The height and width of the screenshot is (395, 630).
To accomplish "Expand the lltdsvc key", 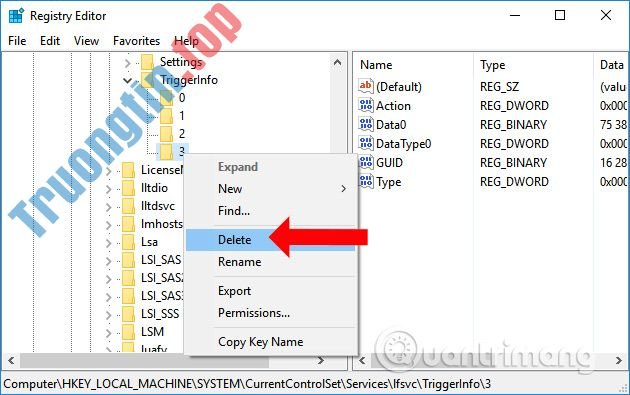I will pos(108,207).
